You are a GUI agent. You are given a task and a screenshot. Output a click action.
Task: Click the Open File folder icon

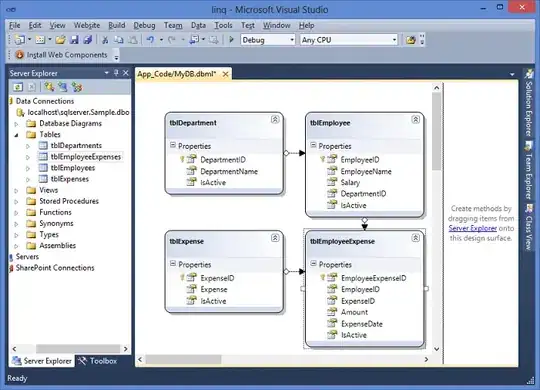click(61, 40)
